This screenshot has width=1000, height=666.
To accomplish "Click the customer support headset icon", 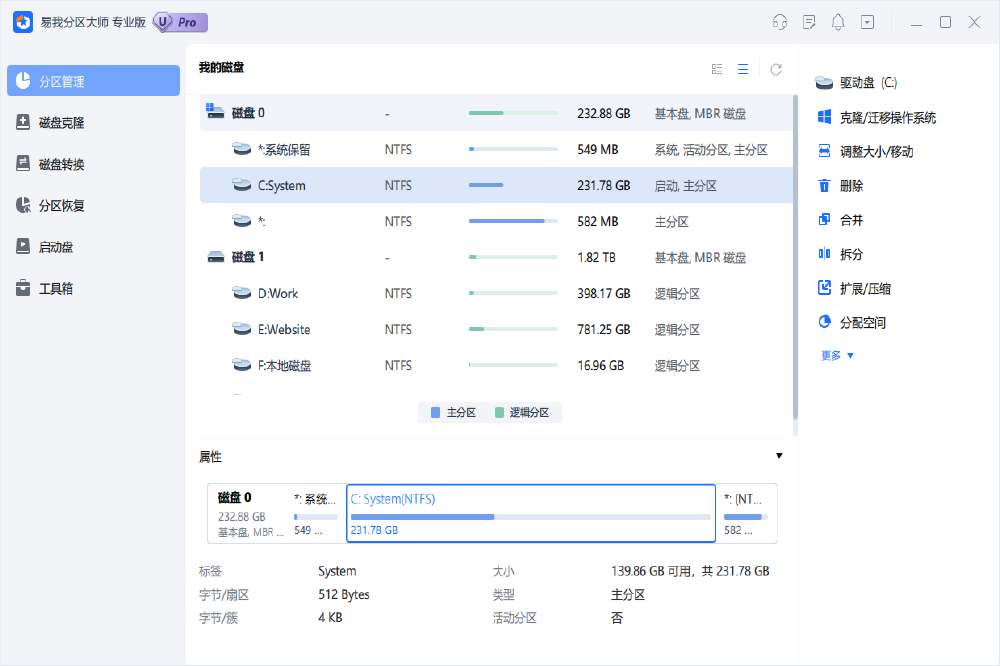I will click(x=780, y=22).
